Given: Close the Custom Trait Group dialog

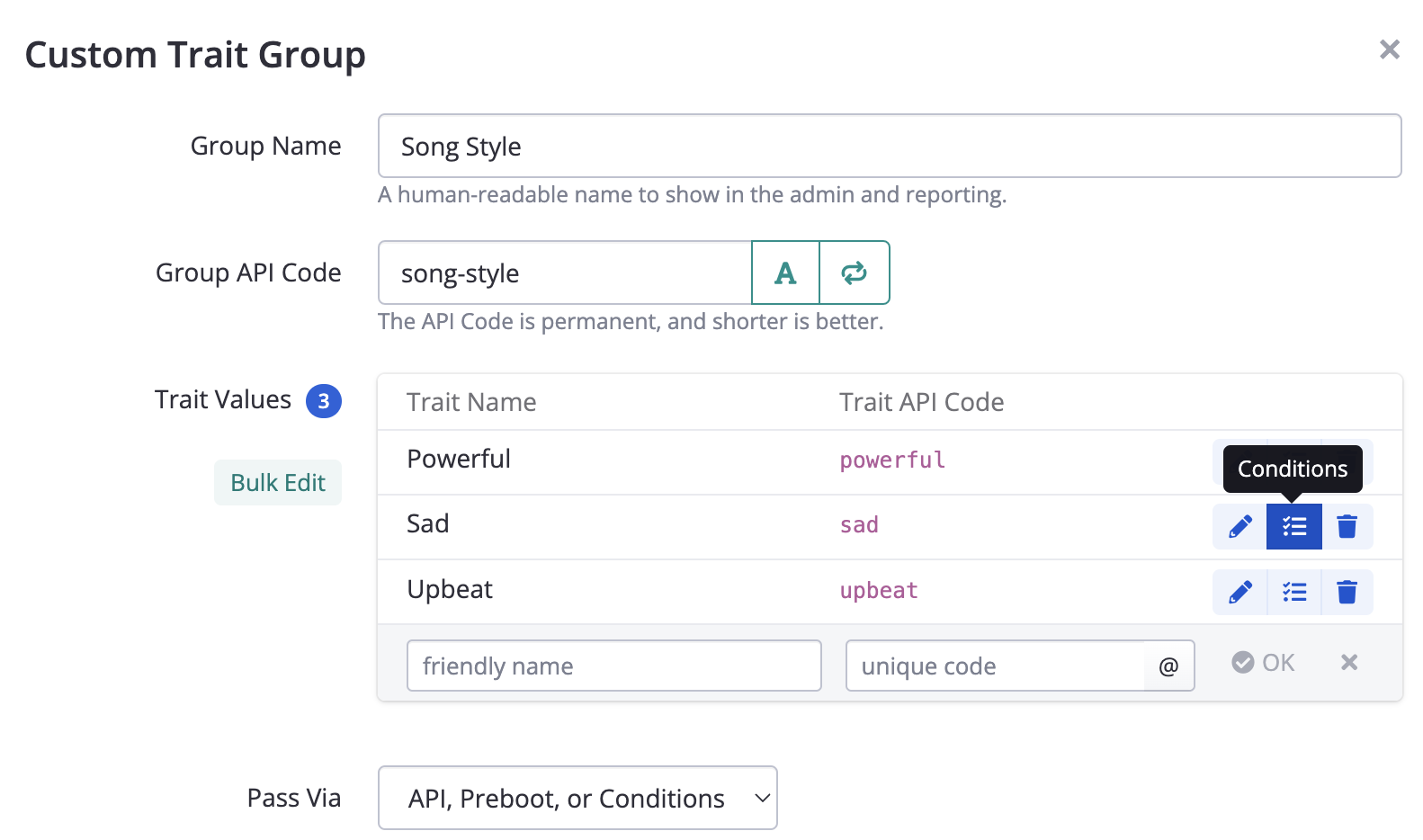Looking at the screenshot, I should (x=1389, y=49).
